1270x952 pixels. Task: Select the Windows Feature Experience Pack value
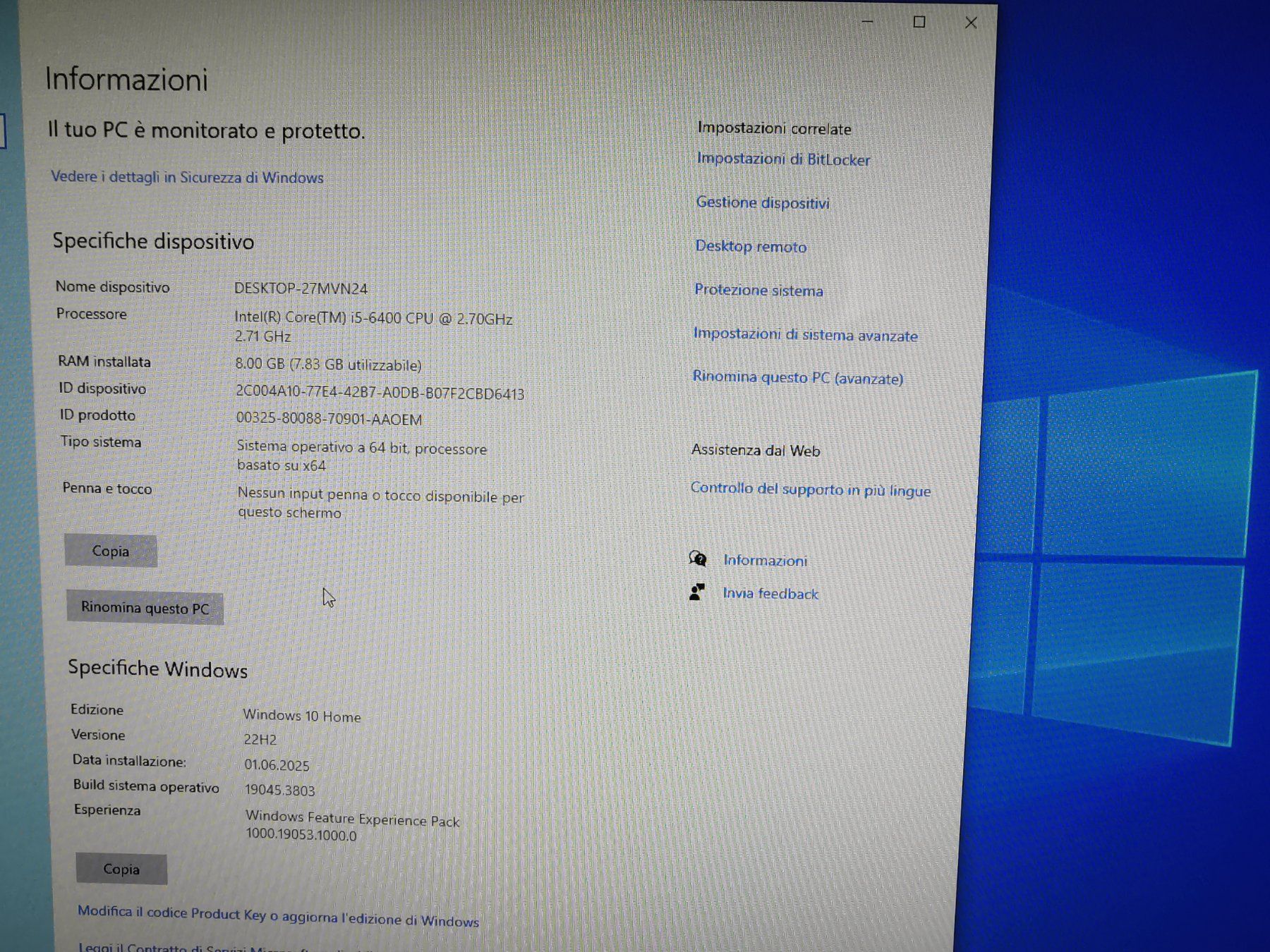click(x=352, y=826)
